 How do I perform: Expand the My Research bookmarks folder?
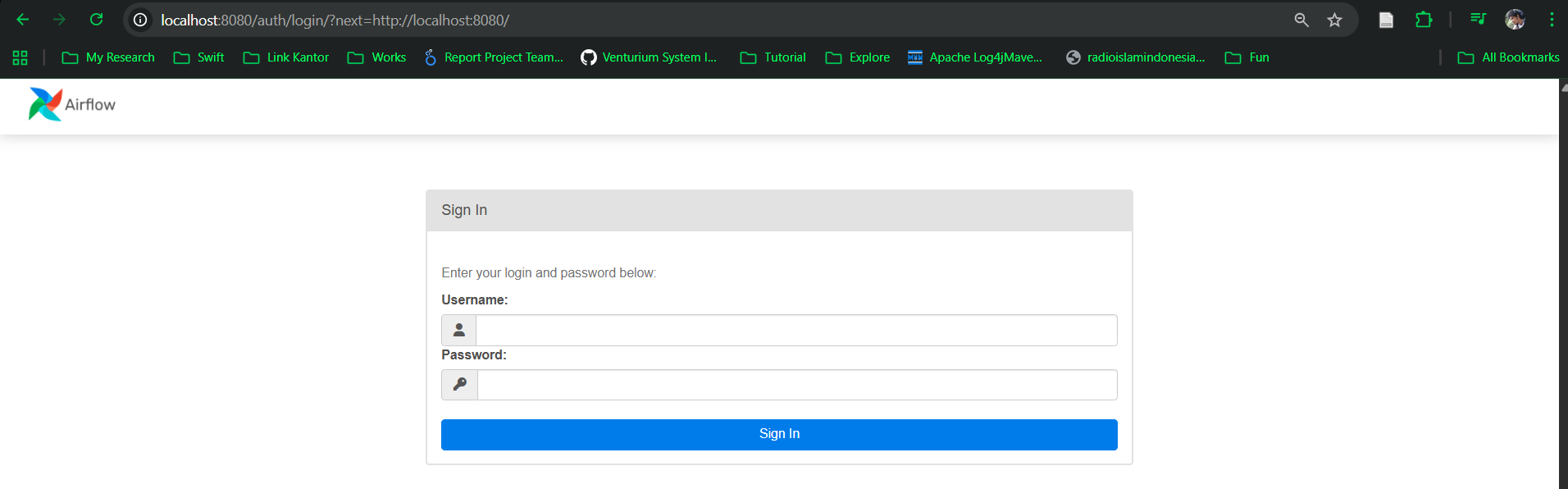click(109, 57)
